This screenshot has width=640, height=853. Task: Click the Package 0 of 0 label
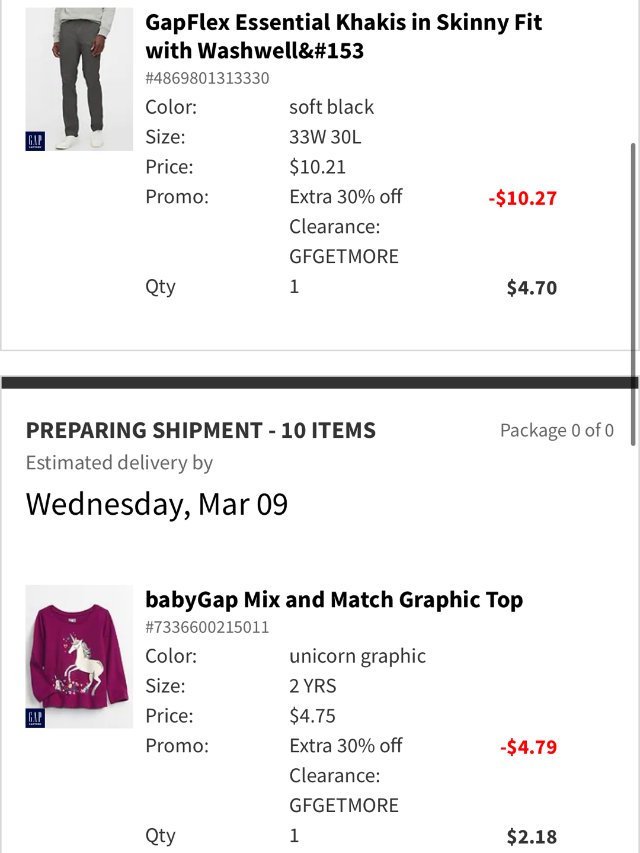pyautogui.click(x=556, y=431)
